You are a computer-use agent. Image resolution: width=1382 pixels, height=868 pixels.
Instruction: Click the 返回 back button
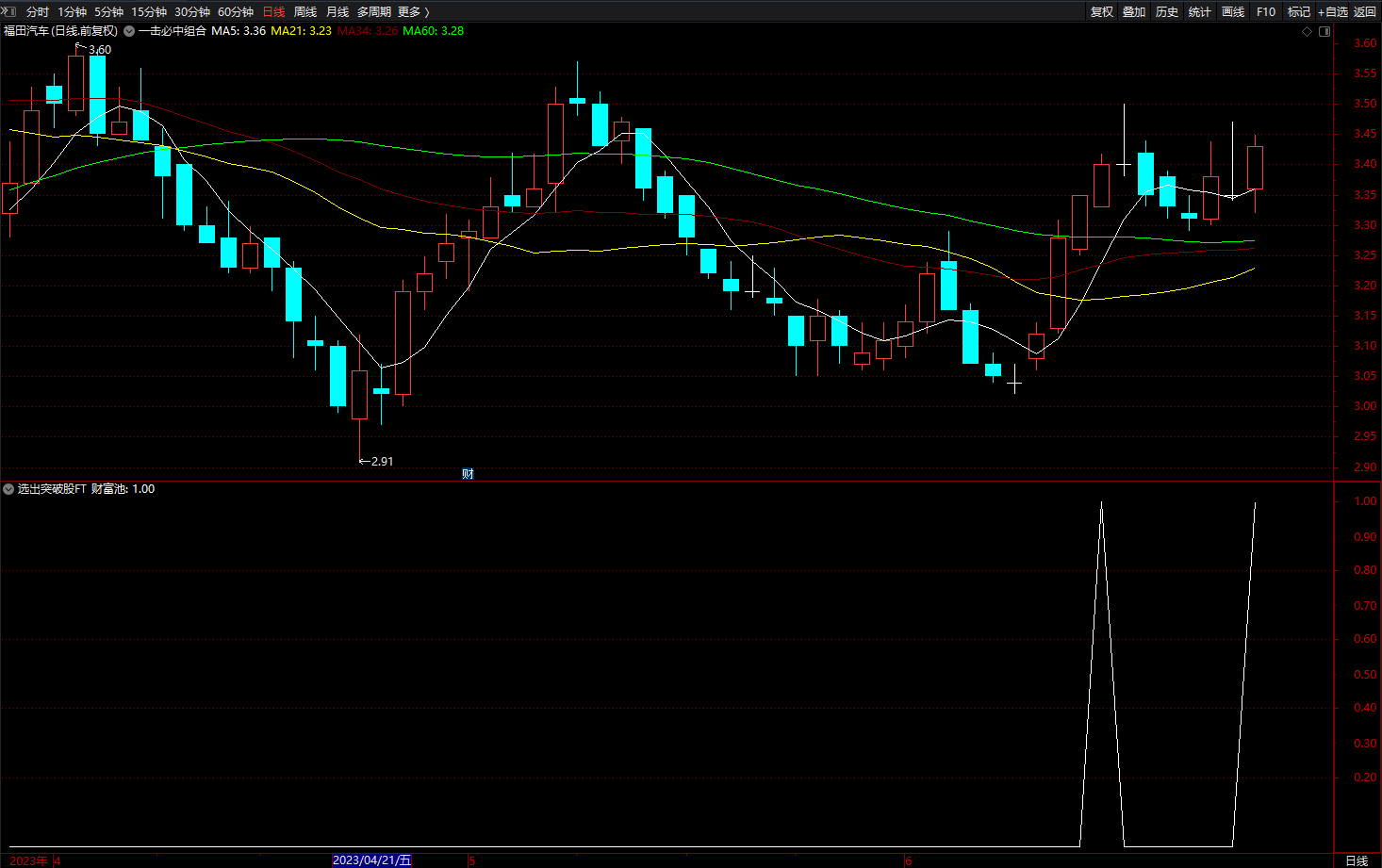[1365, 12]
